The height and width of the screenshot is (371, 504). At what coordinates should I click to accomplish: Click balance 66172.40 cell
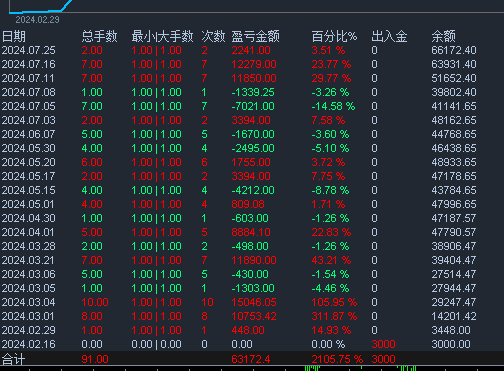(454, 50)
